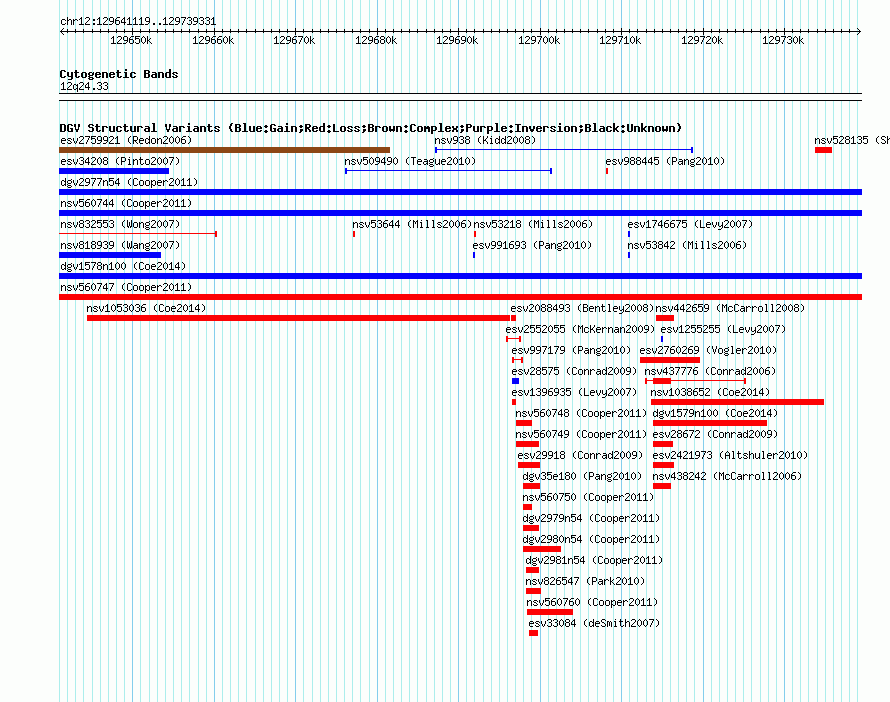
Task: Click the dgv2979n54 (Cooper2011) label
Action: pos(591,518)
